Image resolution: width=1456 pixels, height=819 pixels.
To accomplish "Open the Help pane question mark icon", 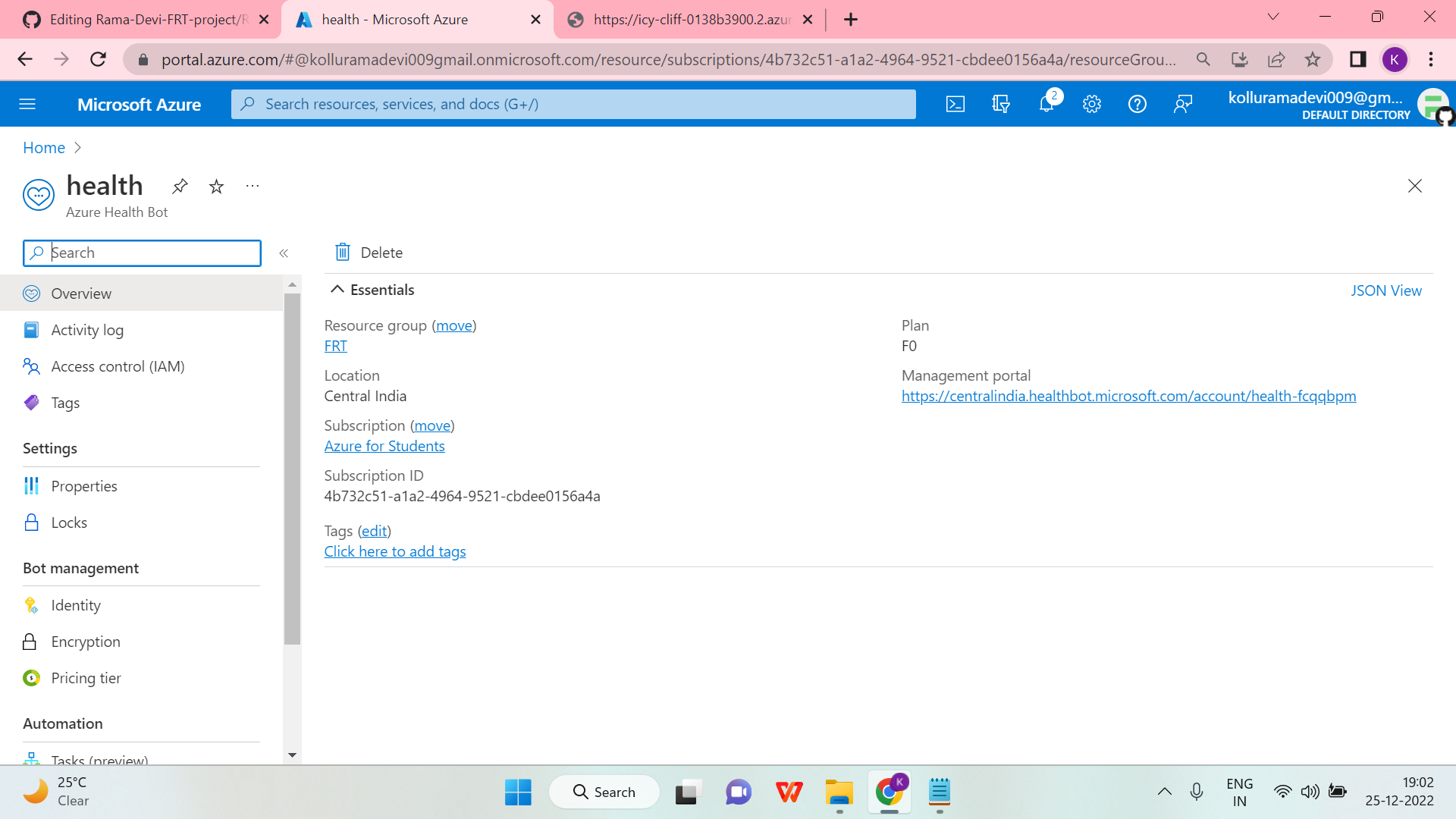I will click(x=1137, y=104).
